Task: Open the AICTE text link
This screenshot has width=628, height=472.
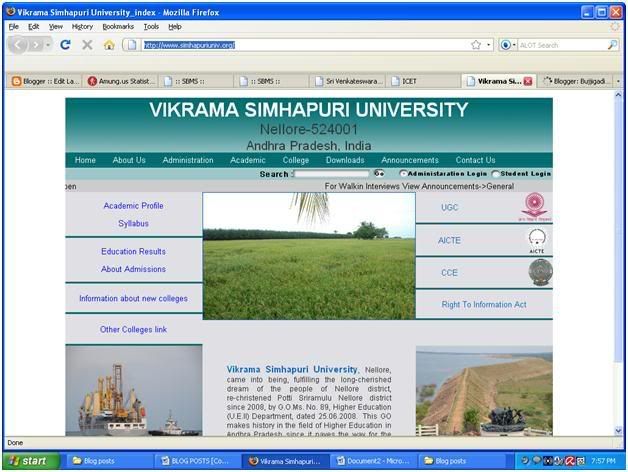Action: (x=449, y=240)
